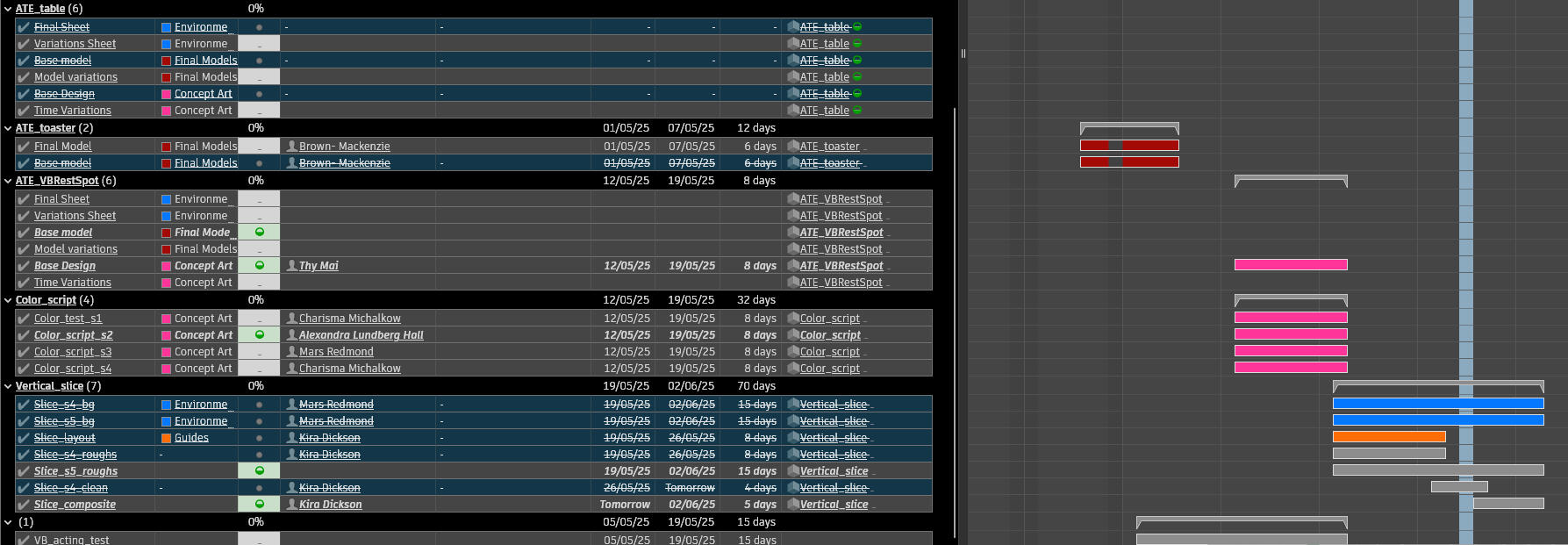
Task: Click user icon beside Alexandra Lundberg Hall
Action: (292, 335)
